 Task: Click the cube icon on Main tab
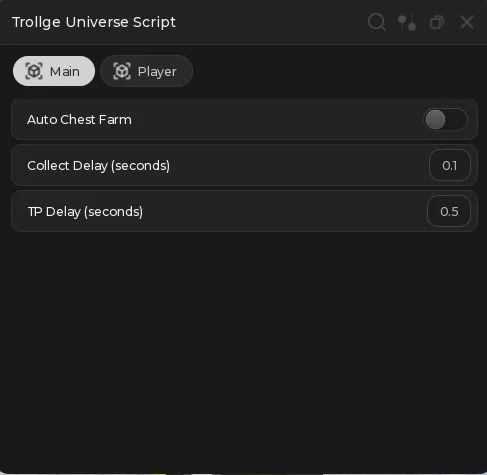(x=34, y=71)
